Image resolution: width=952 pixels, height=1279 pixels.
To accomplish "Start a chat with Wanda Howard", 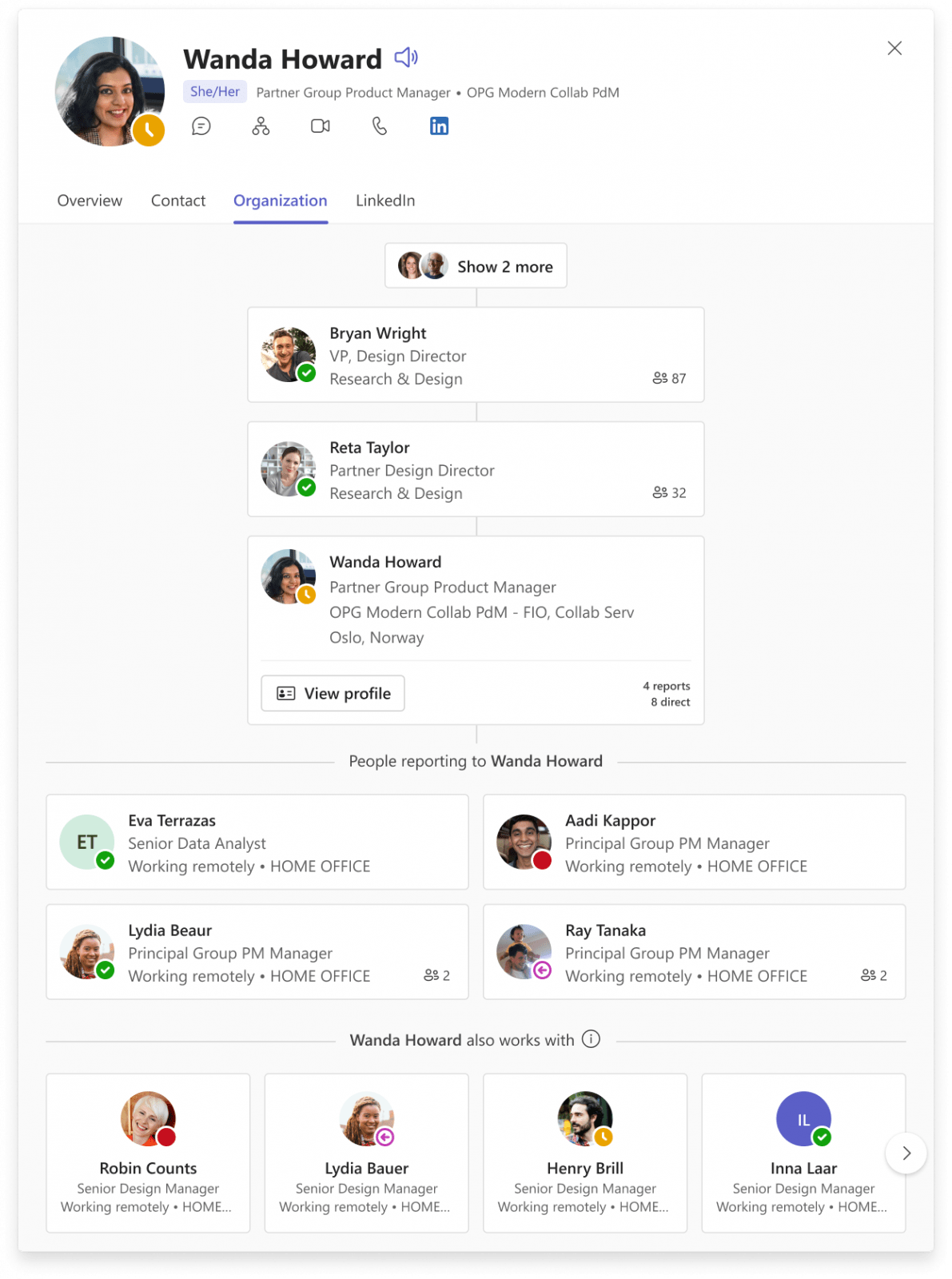I will click(201, 126).
